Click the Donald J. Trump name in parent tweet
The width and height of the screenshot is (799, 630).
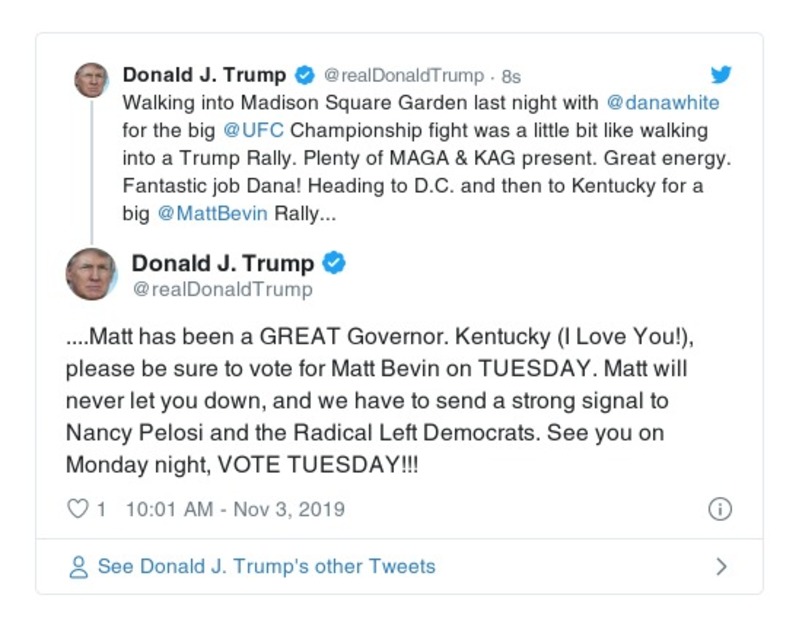click(x=204, y=75)
